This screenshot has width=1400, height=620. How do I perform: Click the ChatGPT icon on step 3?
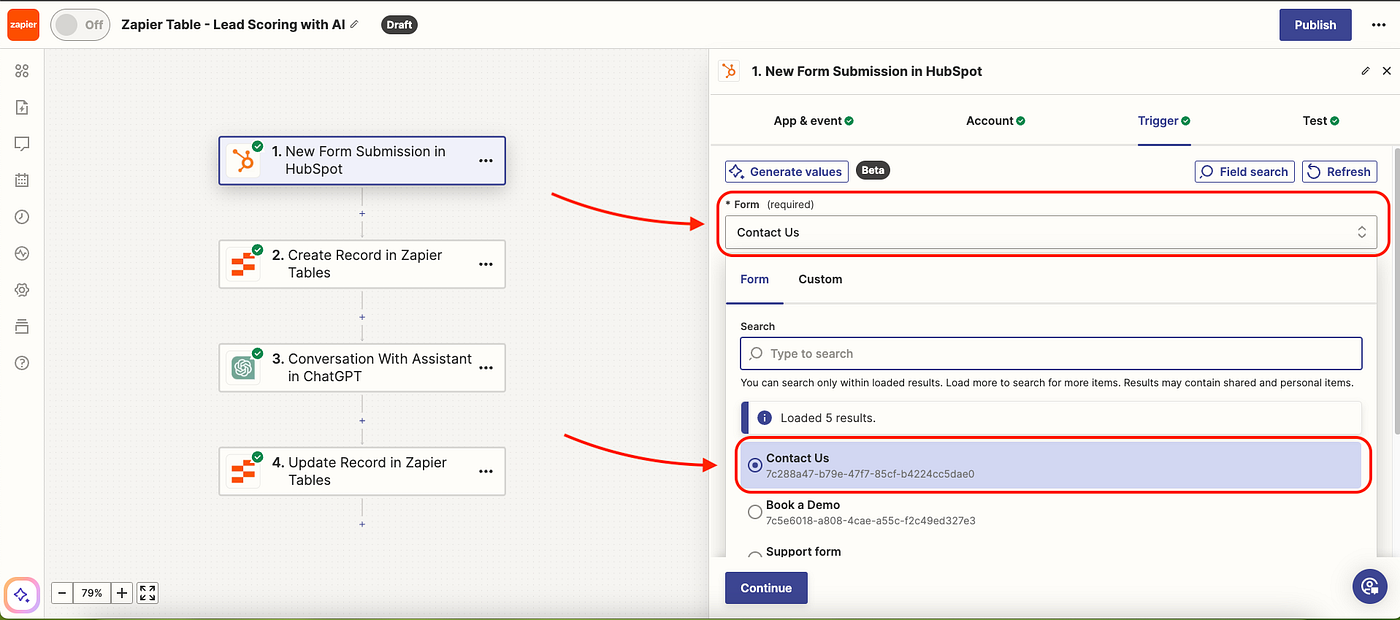tap(243, 368)
